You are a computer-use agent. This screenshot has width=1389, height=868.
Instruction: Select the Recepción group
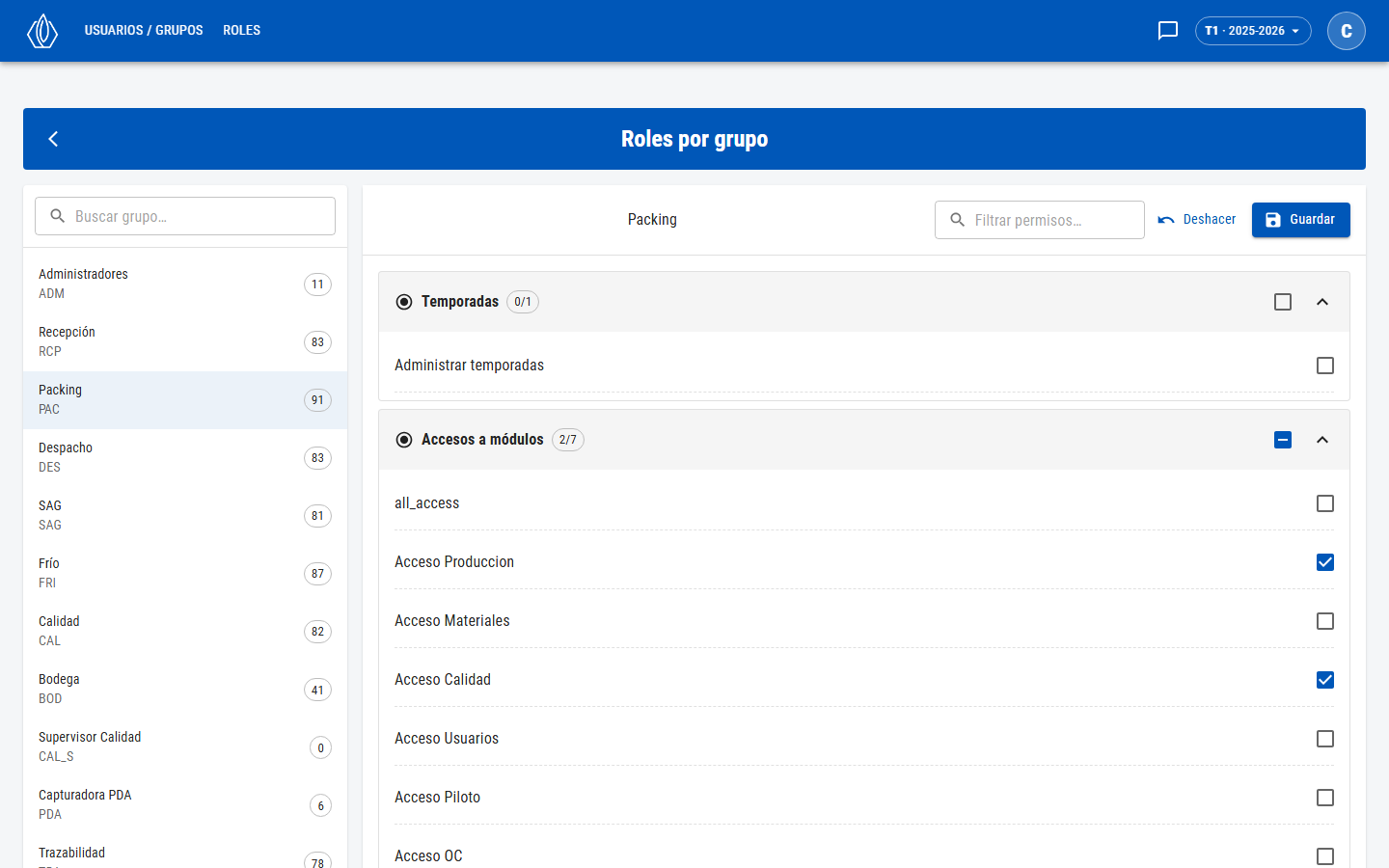[185, 342]
